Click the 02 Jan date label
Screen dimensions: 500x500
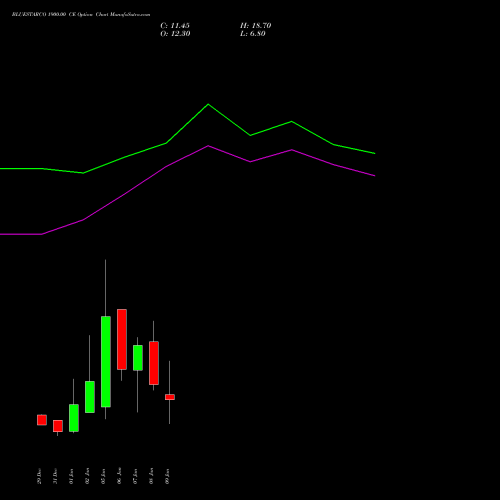87,476
